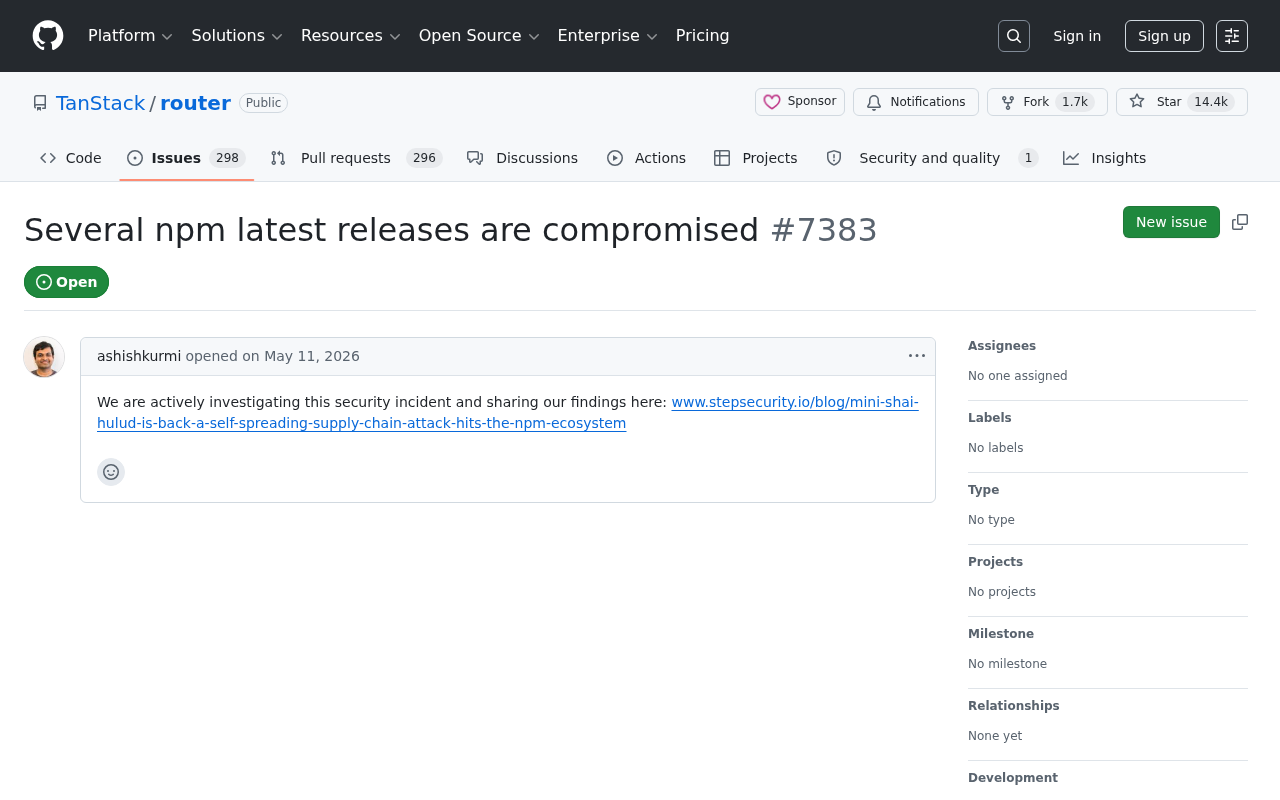Click the 'No projects' text
This screenshot has width=1280, height=800.
pyautogui.click(x=1002, y=592)
